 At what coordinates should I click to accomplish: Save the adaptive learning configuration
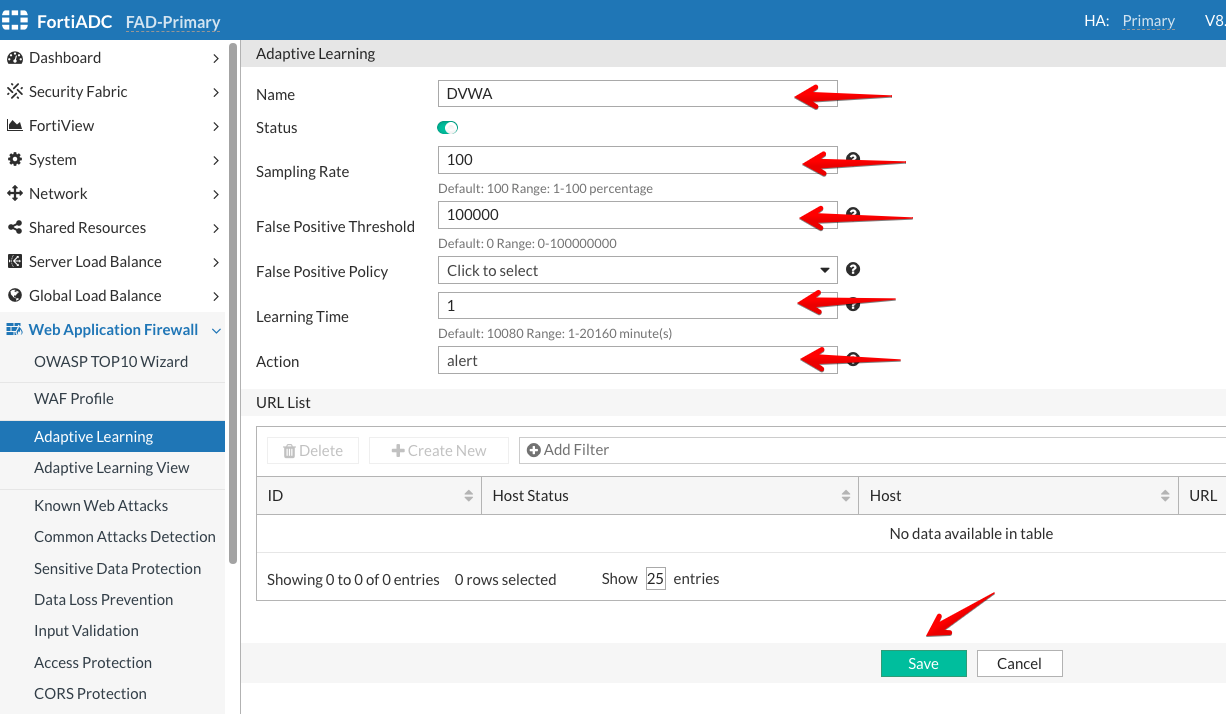pyautogui.click(x=923, y=664)
